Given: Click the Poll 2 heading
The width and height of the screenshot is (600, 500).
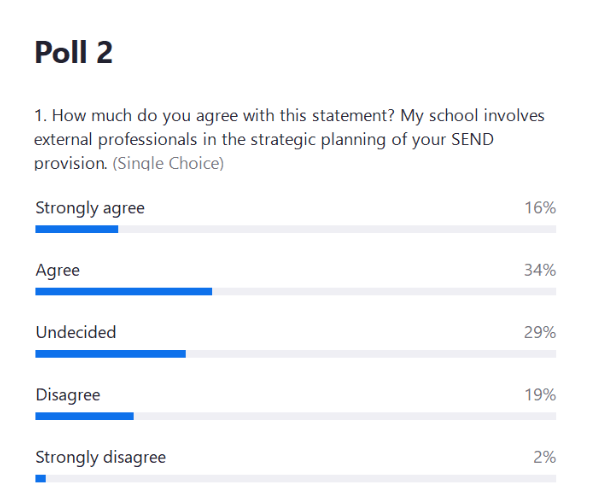Looking at the screenshot, I should click(74, 53).
